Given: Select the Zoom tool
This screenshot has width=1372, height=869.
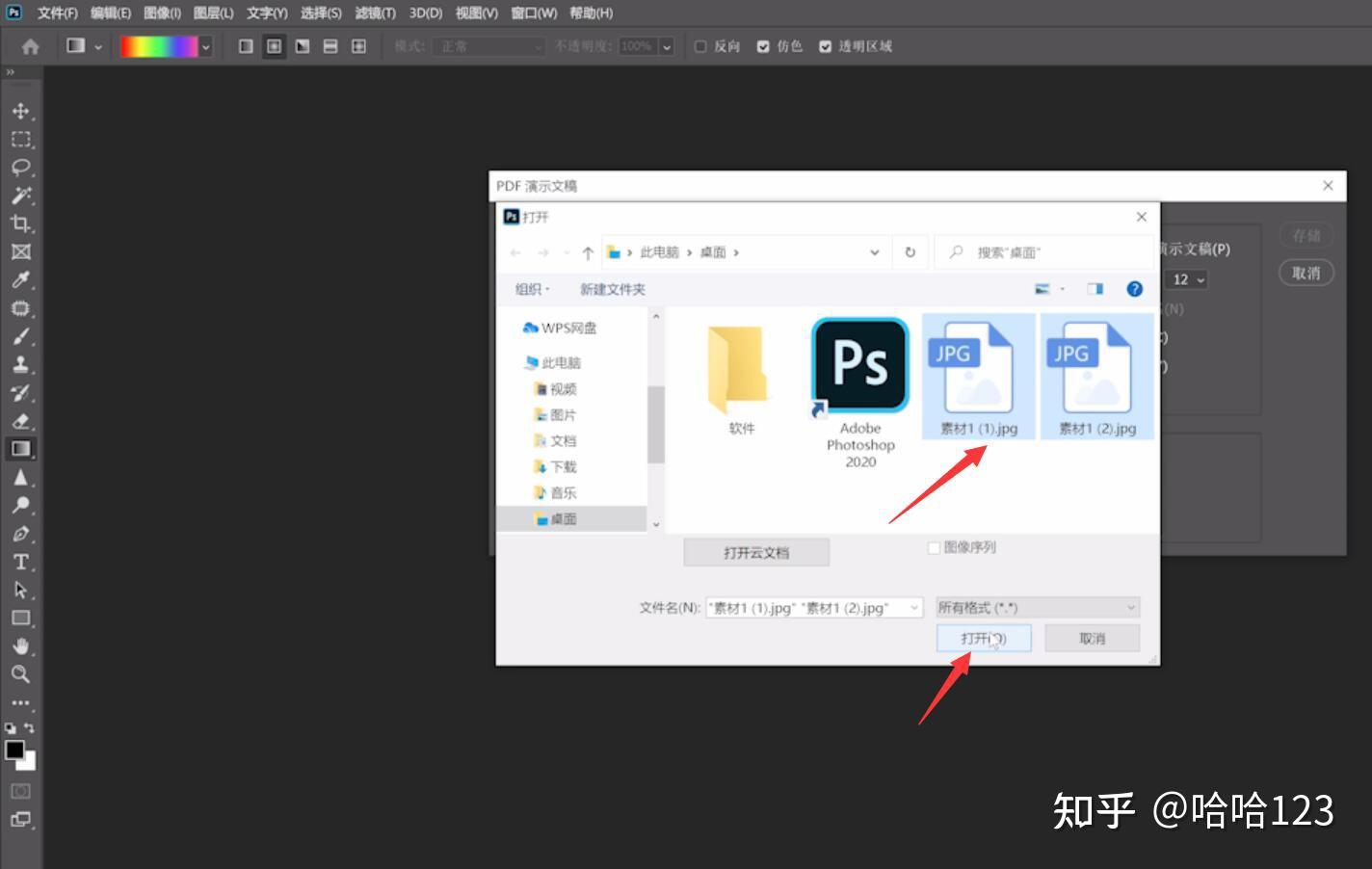Looking at the screenshot, I should point(20,674).
